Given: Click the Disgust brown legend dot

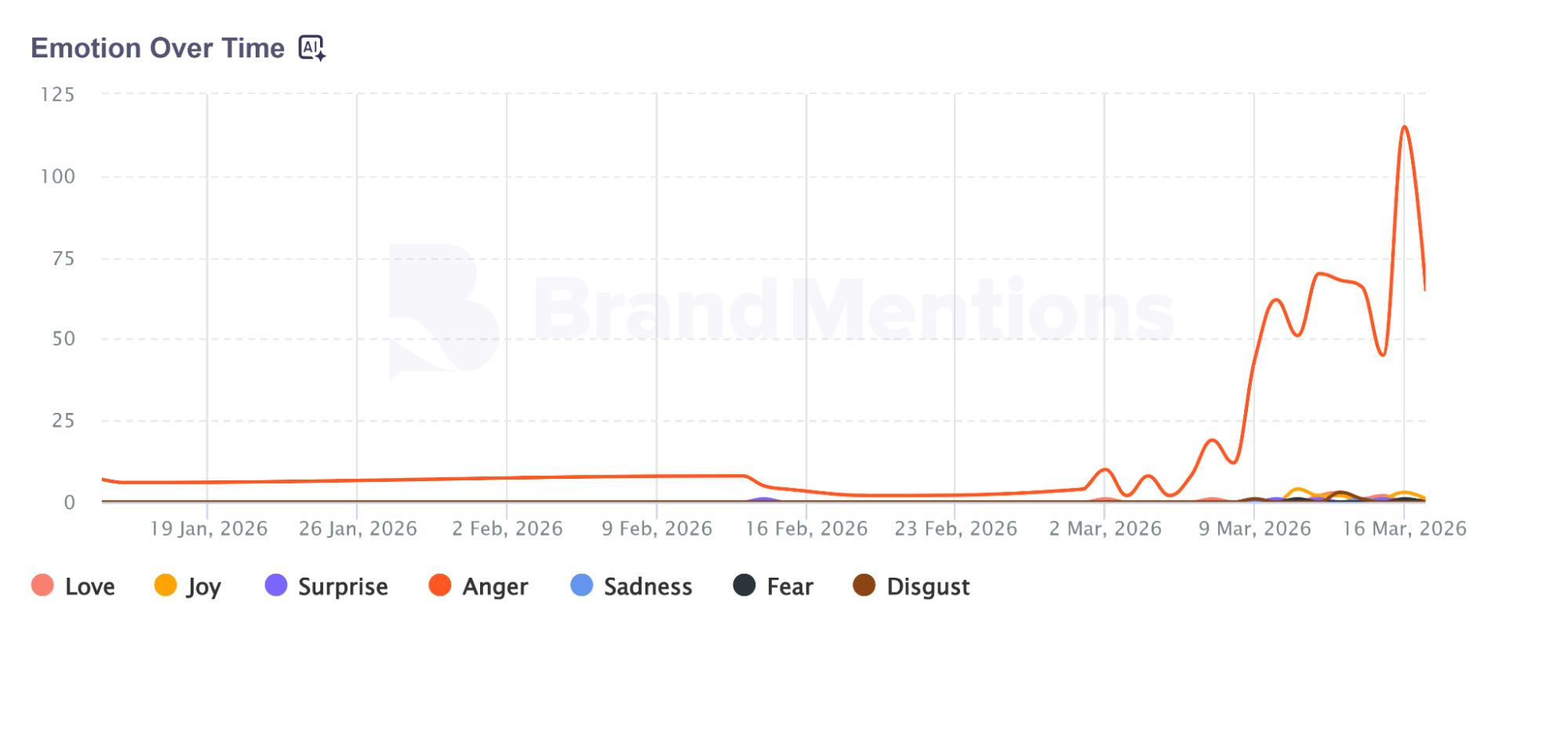Looking at the screenshot, I should click(x=864, y=585).
